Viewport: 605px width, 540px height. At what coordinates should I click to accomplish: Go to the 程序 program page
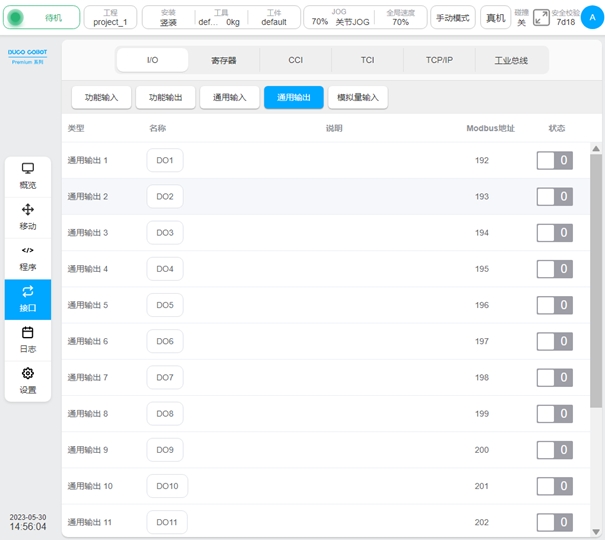(x=28, y=258)
